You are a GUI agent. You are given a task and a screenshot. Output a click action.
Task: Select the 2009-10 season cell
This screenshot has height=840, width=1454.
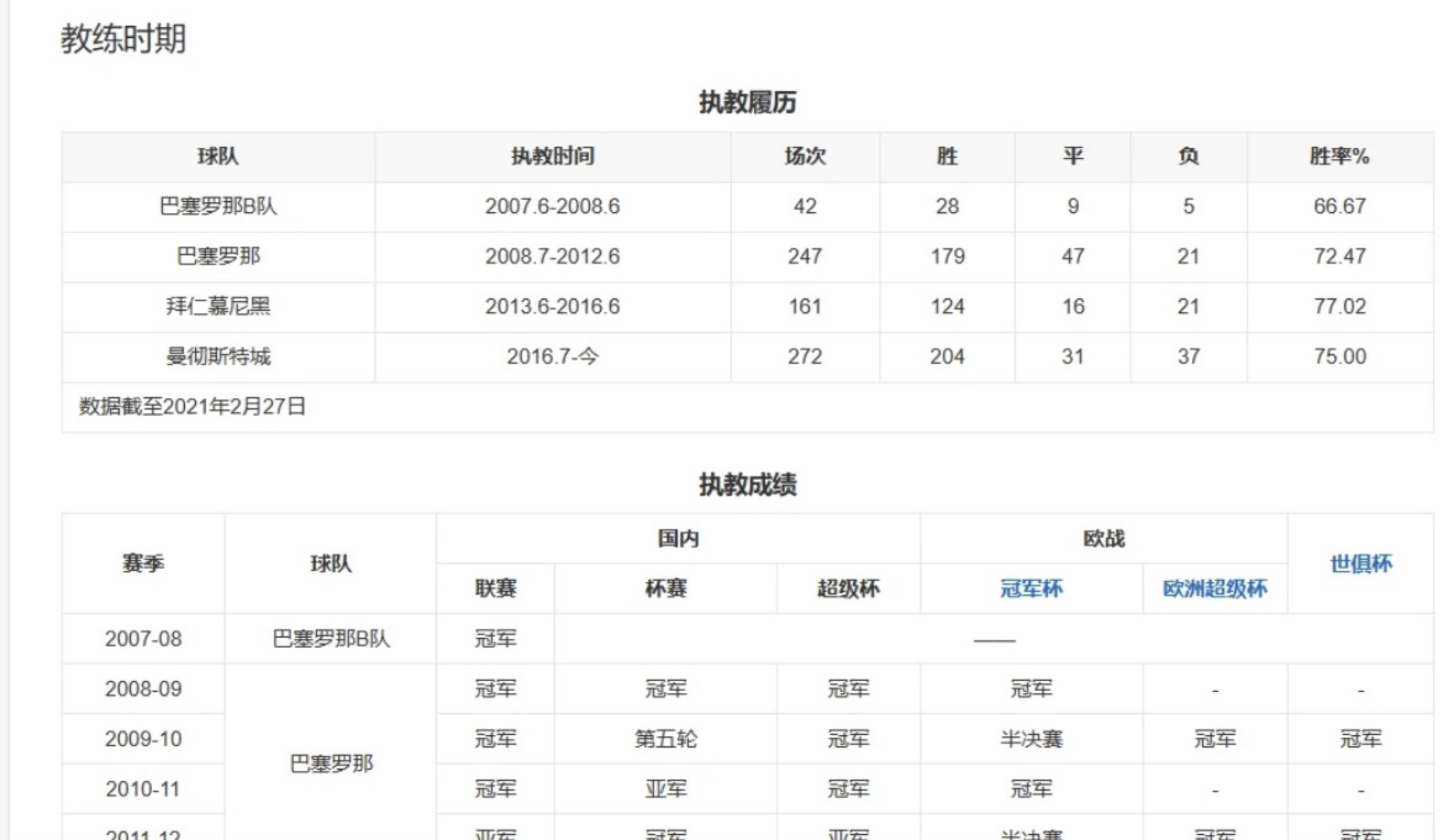[x=143, y=739]
